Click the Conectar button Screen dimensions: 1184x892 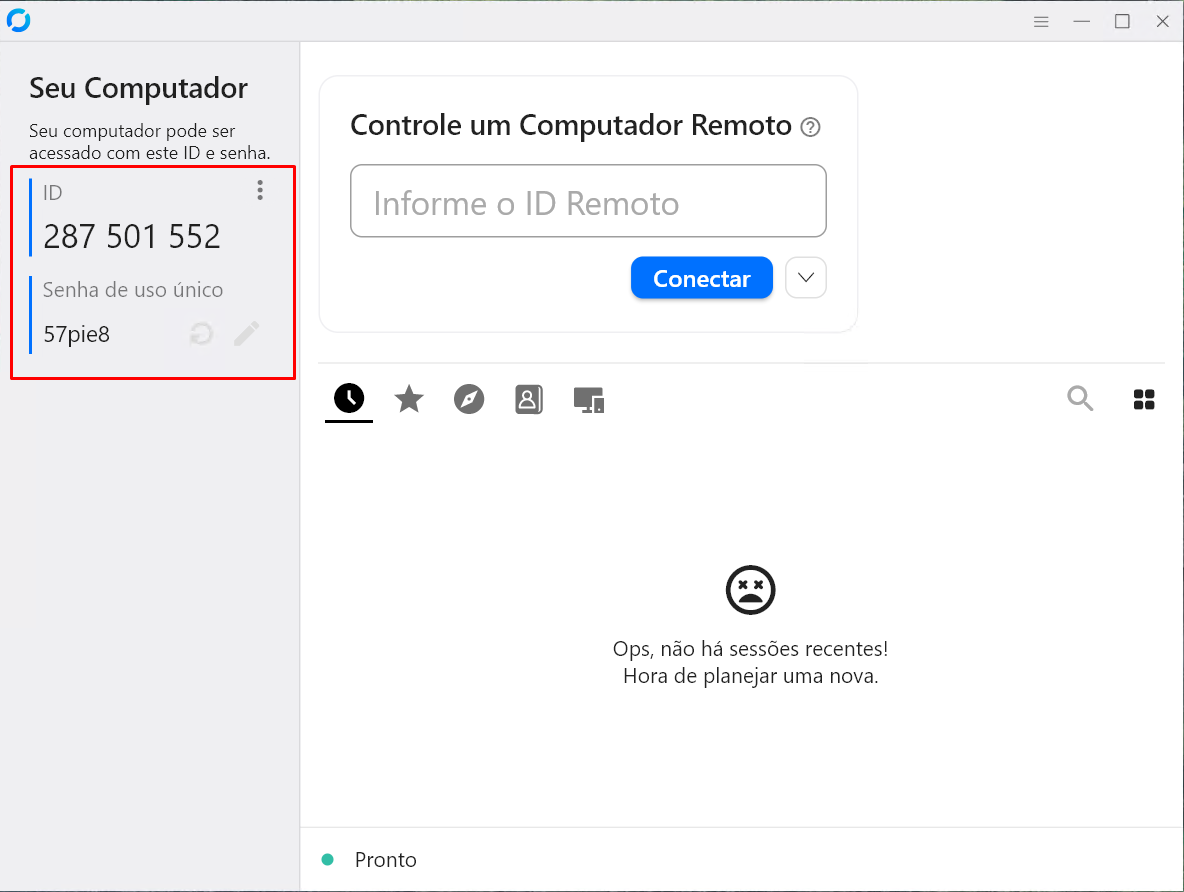tap(701, 278)
